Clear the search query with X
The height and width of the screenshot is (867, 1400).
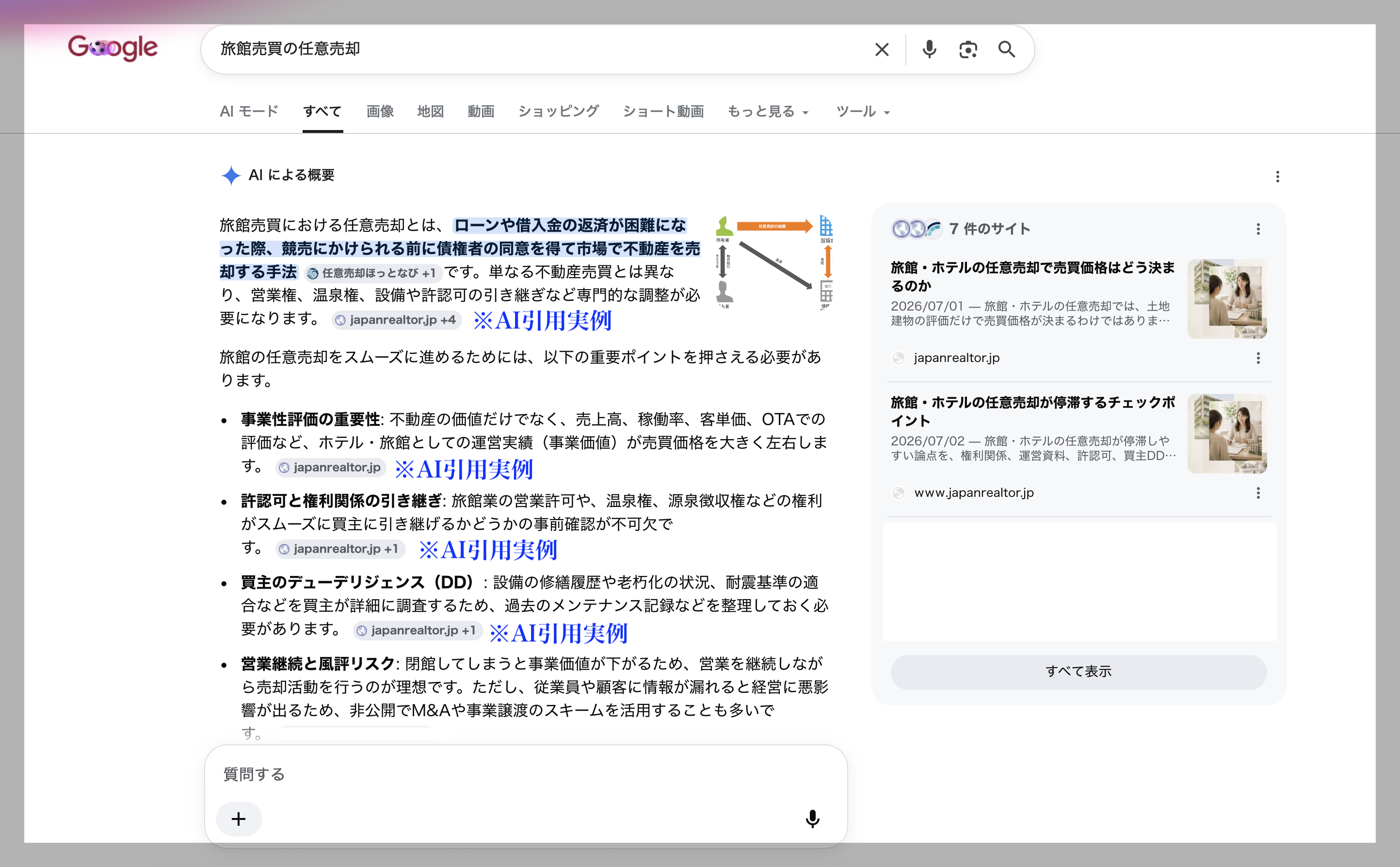[x=882, y=50]
